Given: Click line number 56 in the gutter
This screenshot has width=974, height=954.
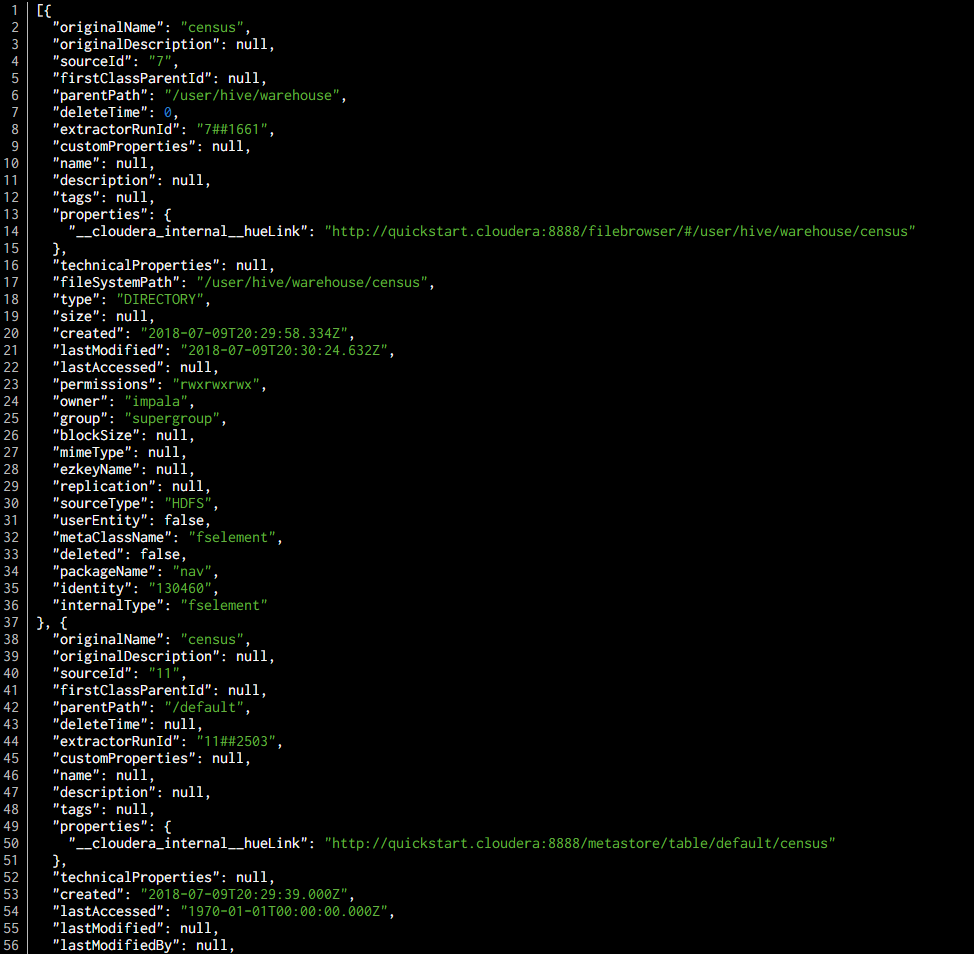Looking at the screenshot, I should pyautogui.click(x=11, y=945).
